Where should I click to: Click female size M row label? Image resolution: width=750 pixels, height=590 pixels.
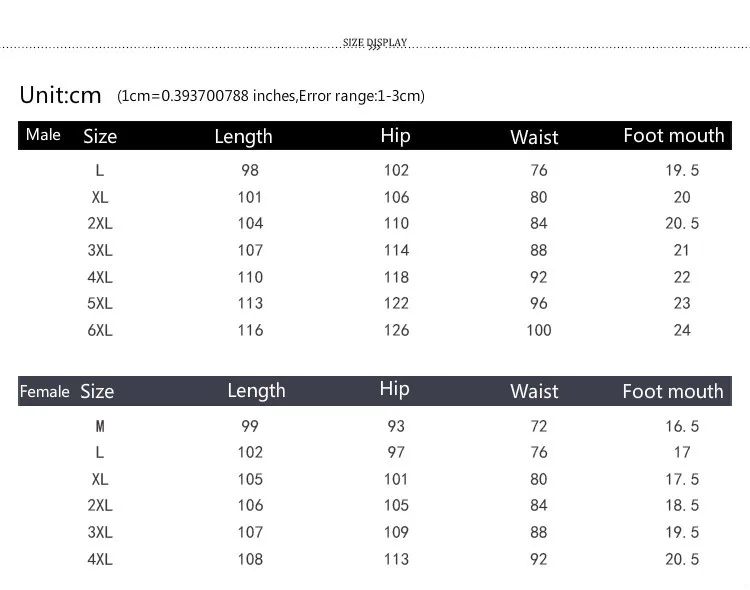coord(100,426)
